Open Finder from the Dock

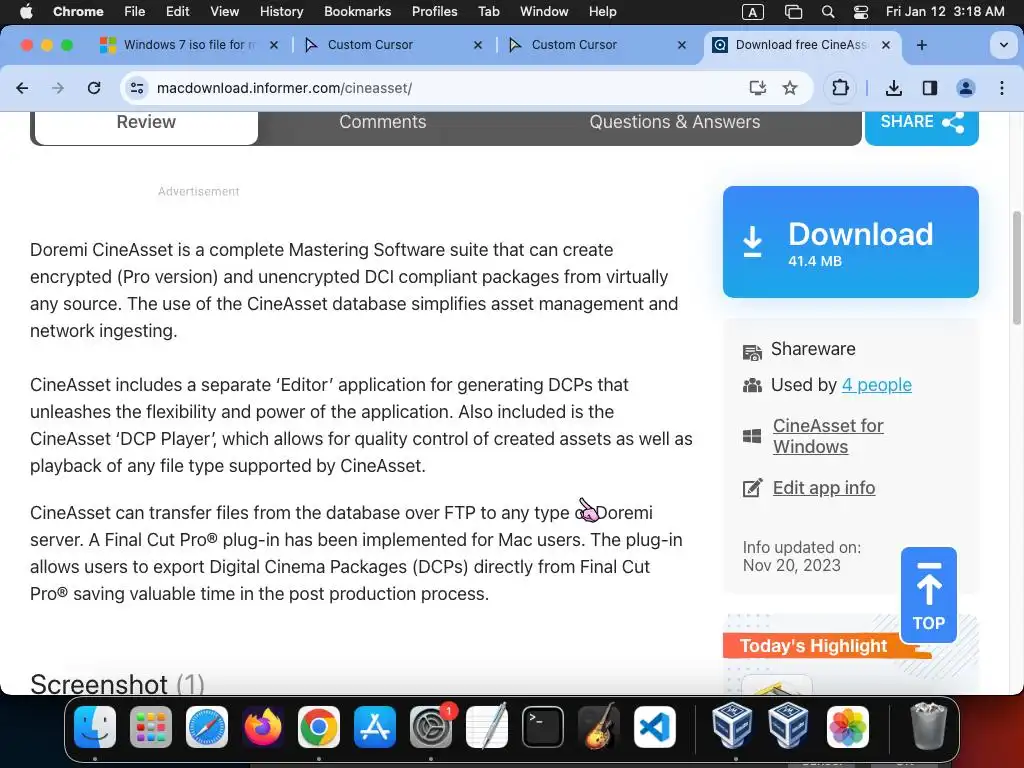point(95,726)
